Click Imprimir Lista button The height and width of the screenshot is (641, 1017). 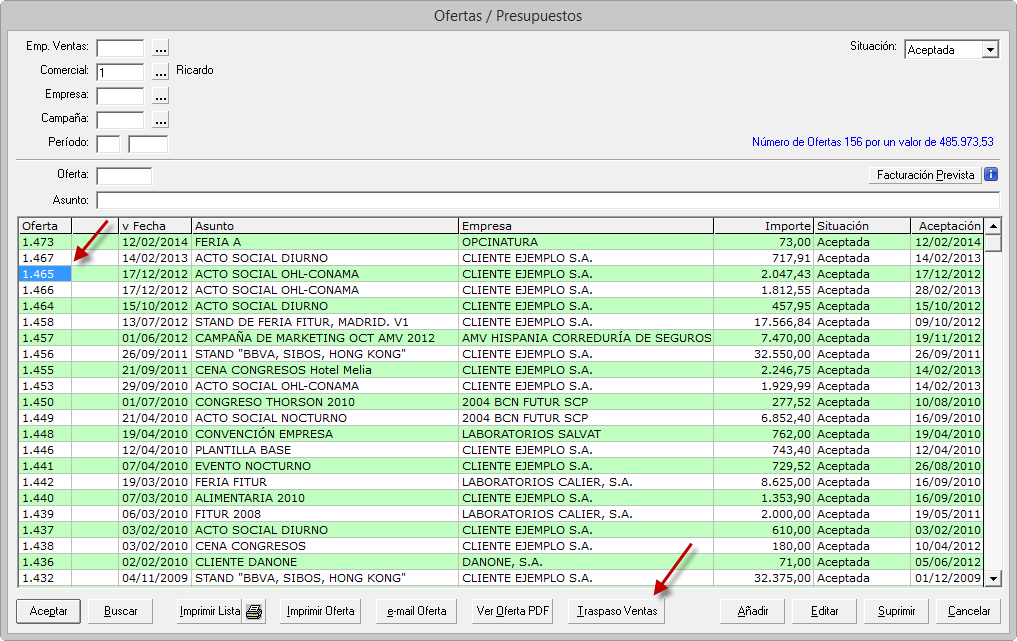(210, 611)
